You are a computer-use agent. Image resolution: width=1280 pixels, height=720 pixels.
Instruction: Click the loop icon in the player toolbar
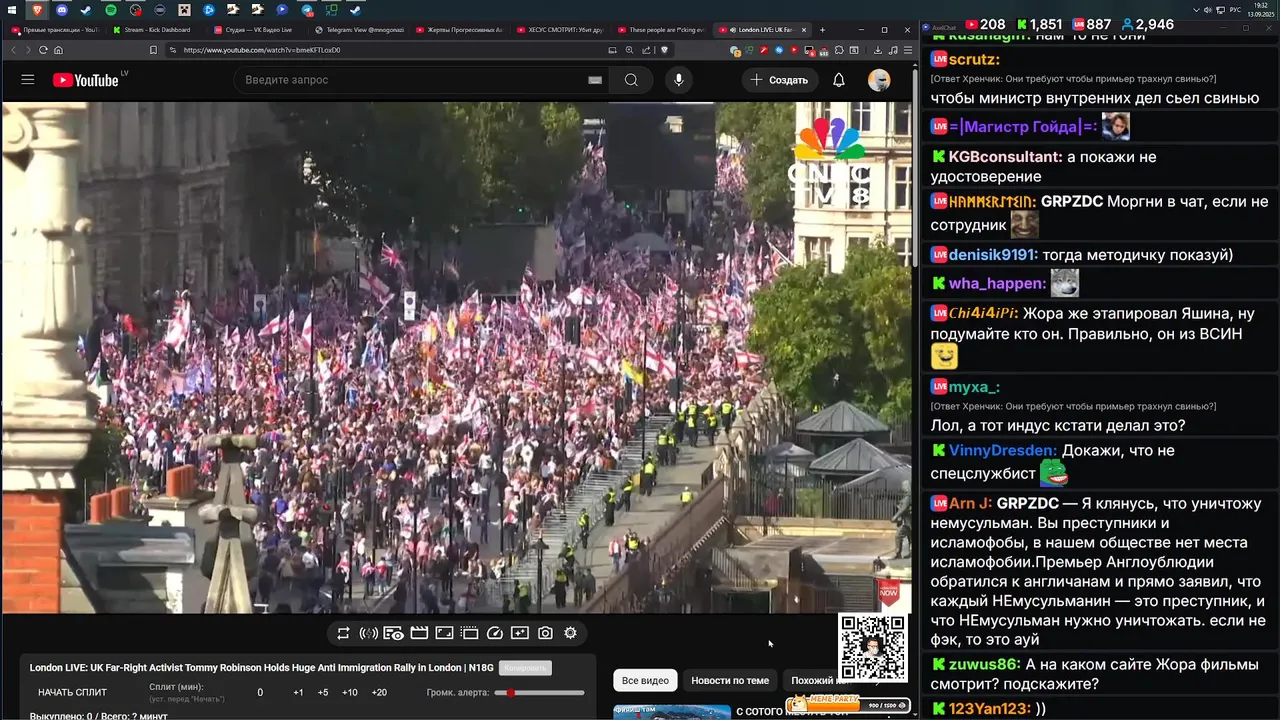coord(343,633)
